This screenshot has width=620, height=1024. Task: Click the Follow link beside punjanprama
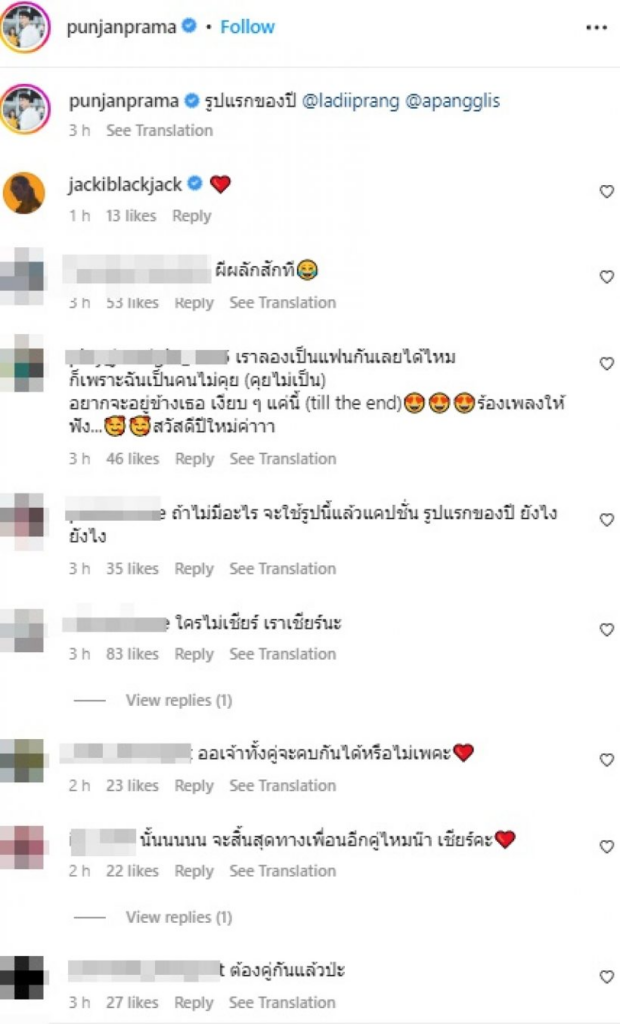pyautogui.click(x=247, y=27)
